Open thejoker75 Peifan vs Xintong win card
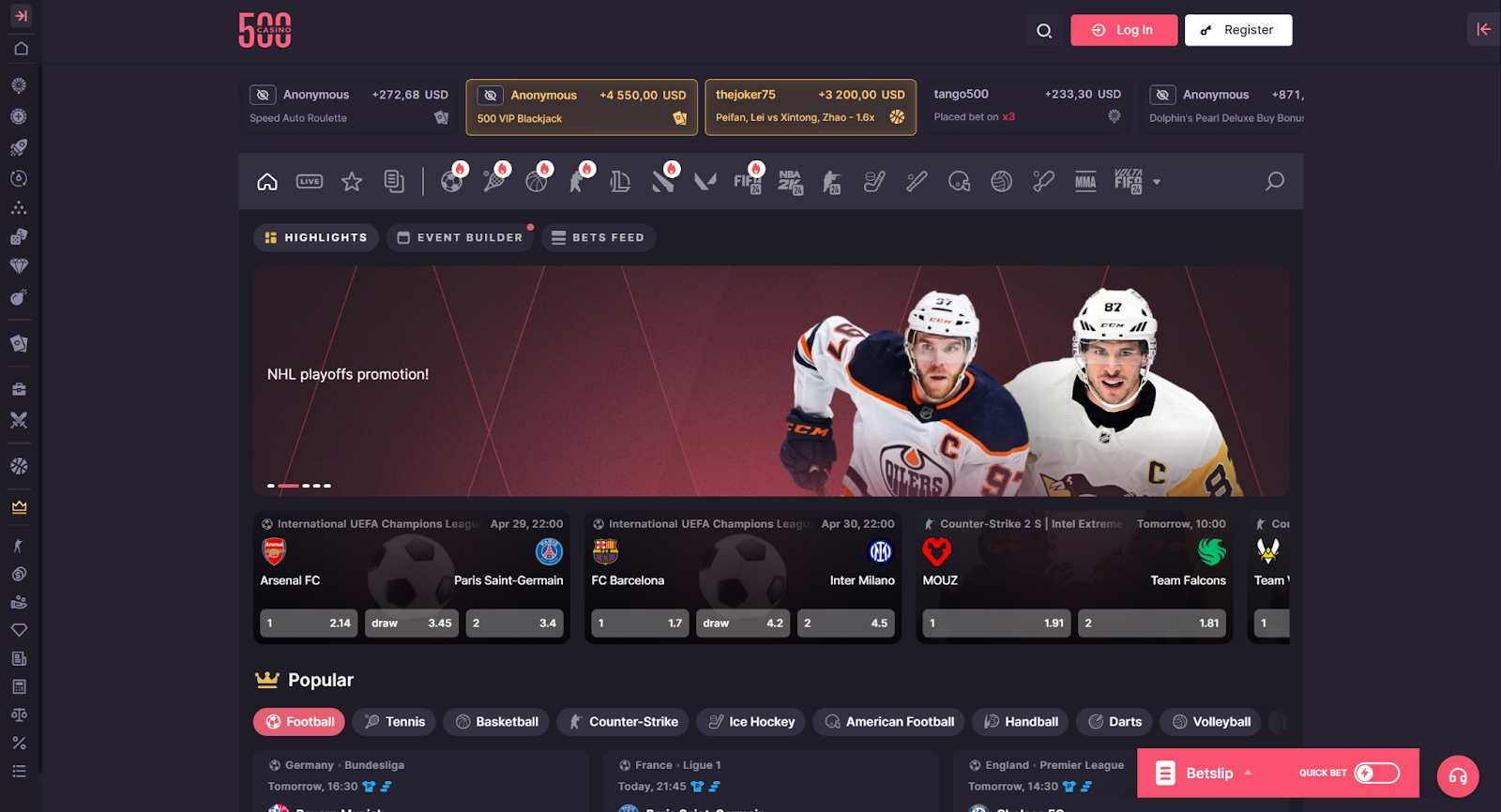 [x=811, y=107]
